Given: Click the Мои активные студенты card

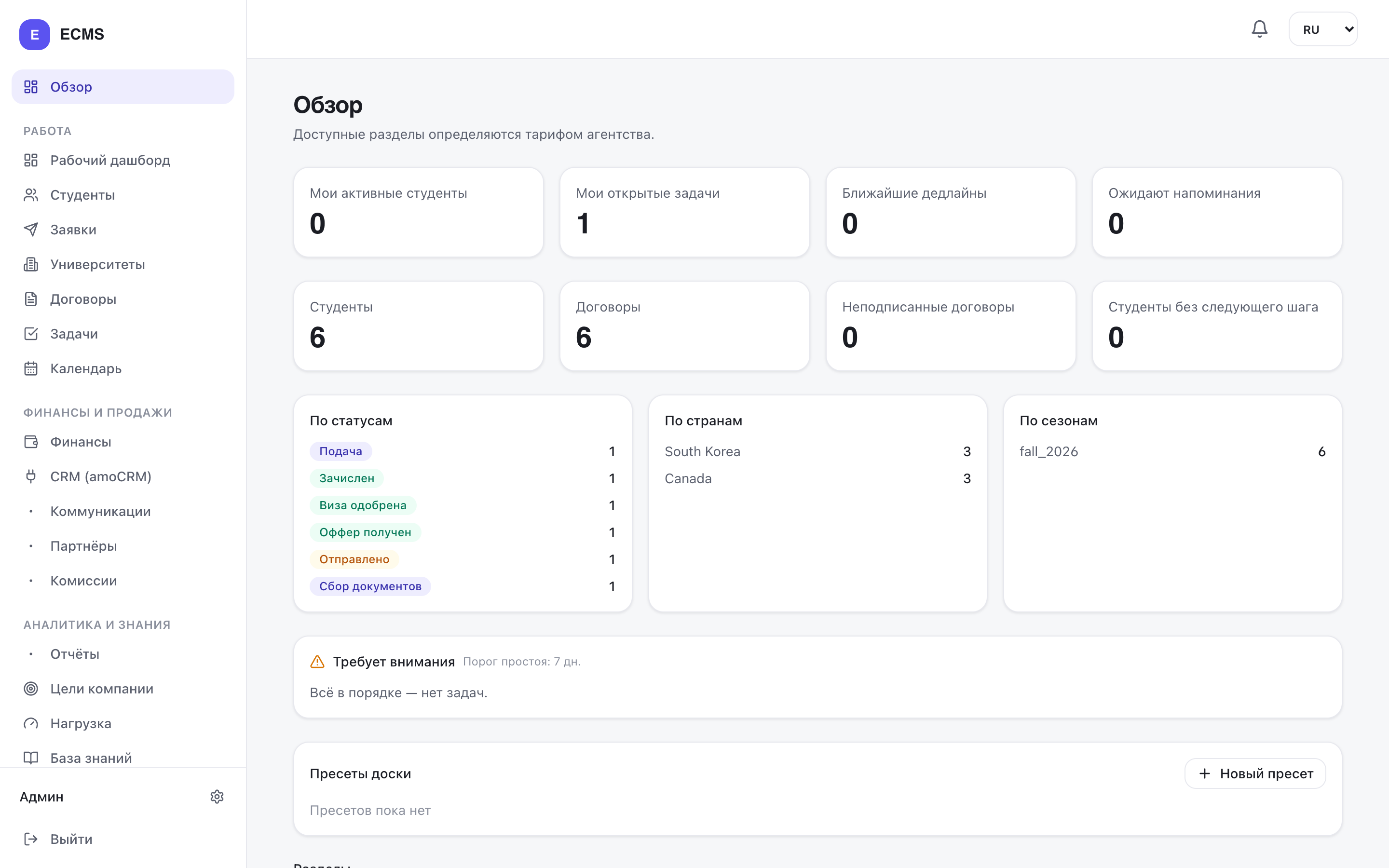Looking at the screenshot, I should point(419,212).
